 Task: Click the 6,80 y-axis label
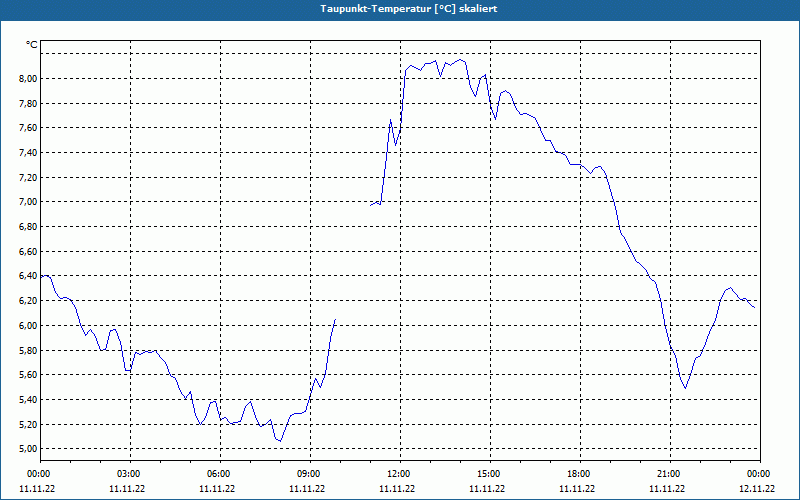pyautogui.click(x=28, y=227)
